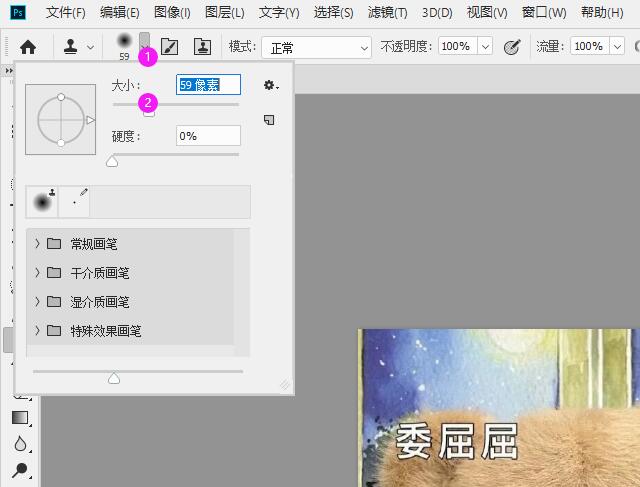640x487 pixels.
Task: Select the Dodge tool
Action: (x=20, y=470)
